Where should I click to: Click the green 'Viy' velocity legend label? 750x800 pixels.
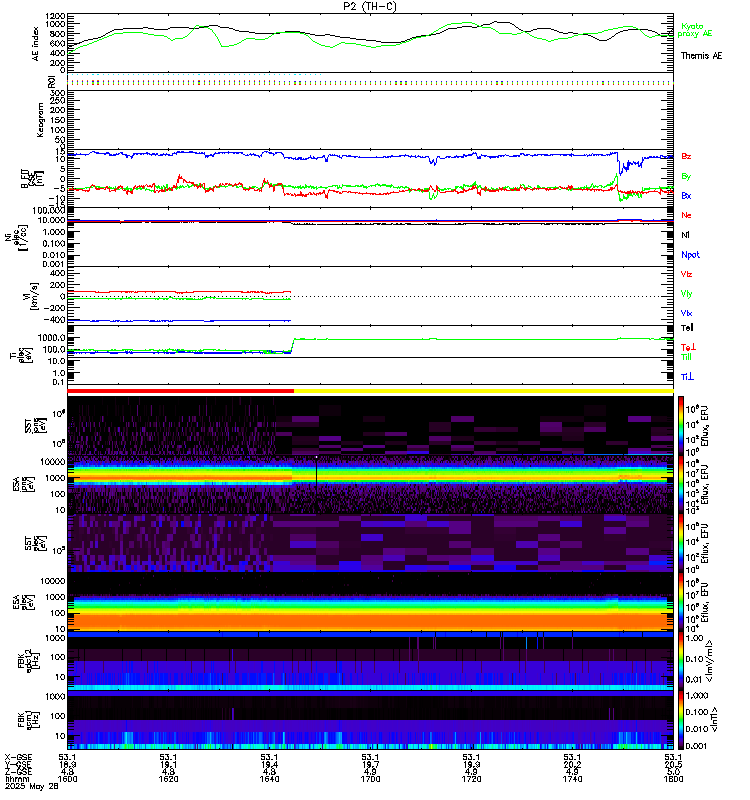point(686,294)
